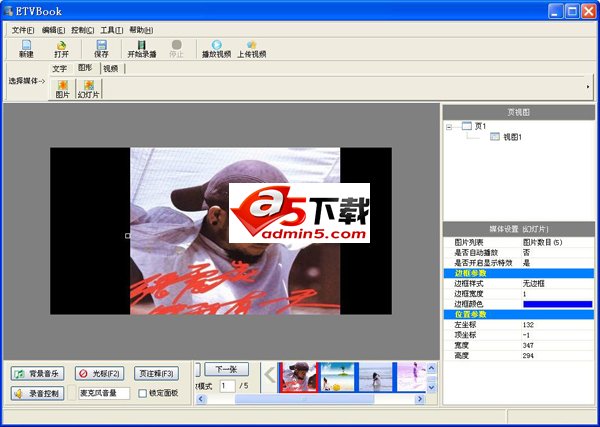The width and height of the screenshot is (600, 427).
Task: Open the 文件 menu
Action: tap(22, 30)
